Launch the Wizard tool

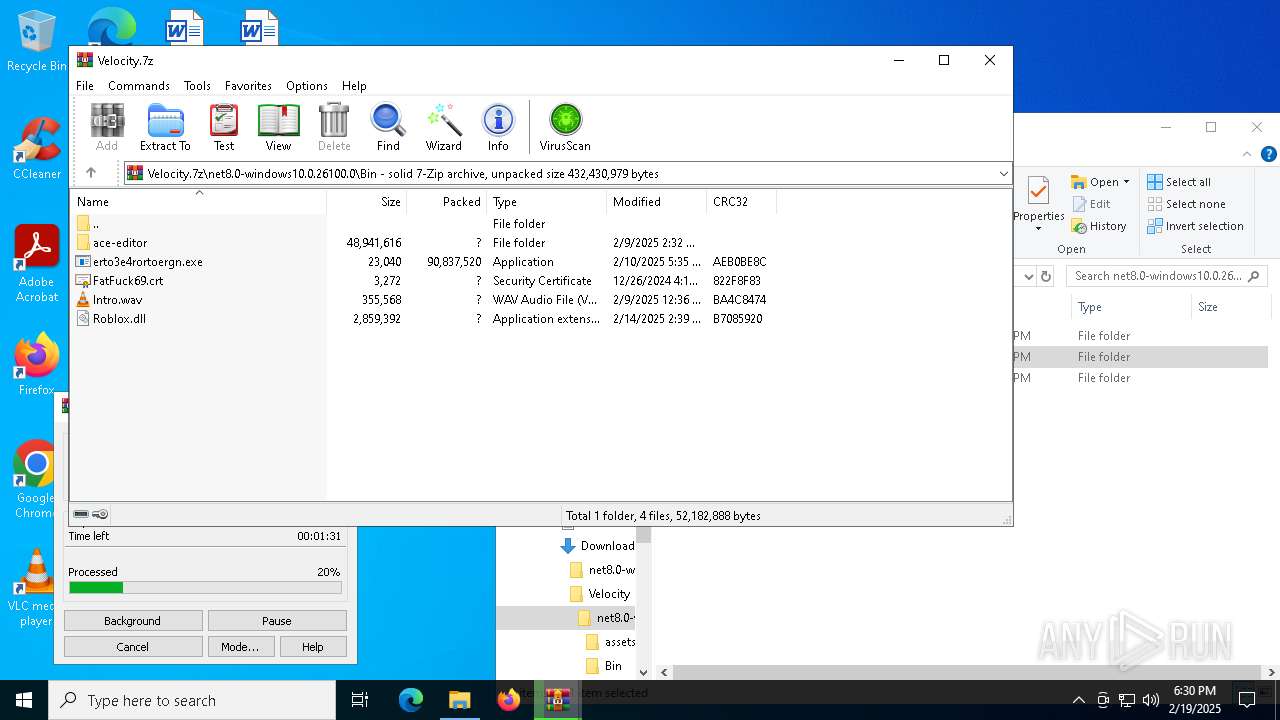[443, 127]
